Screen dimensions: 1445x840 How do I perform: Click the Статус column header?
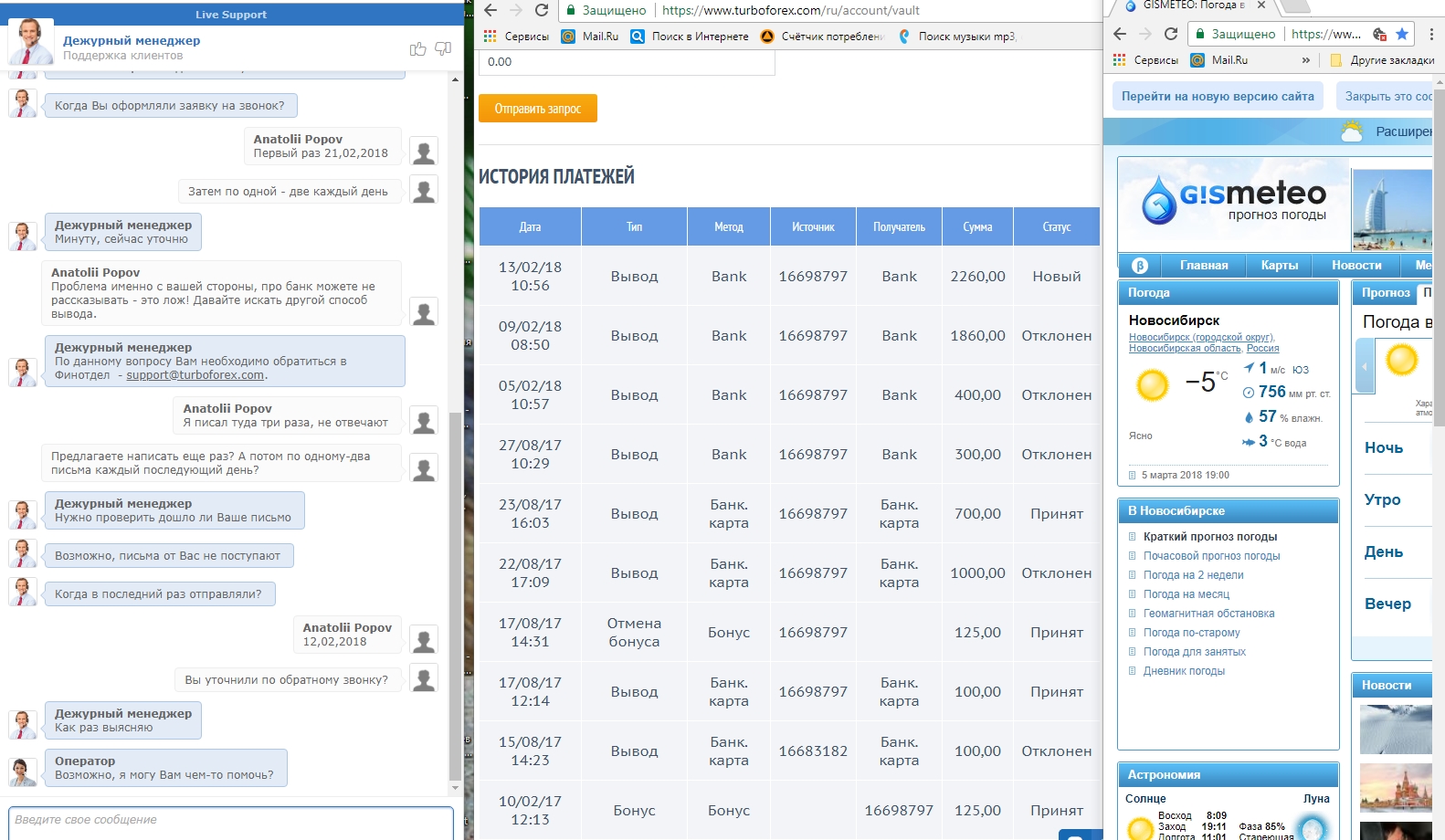(1057, 226)
